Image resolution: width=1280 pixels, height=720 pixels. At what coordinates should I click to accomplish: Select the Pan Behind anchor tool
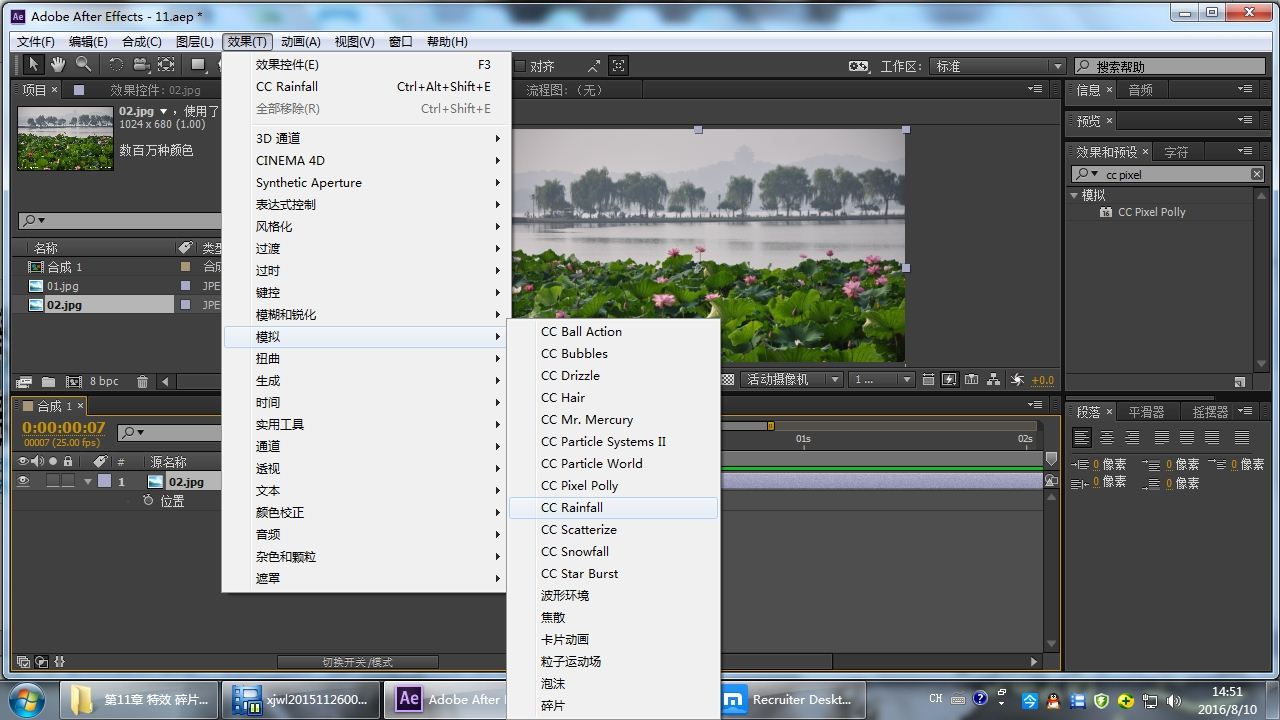pos(166,65)
